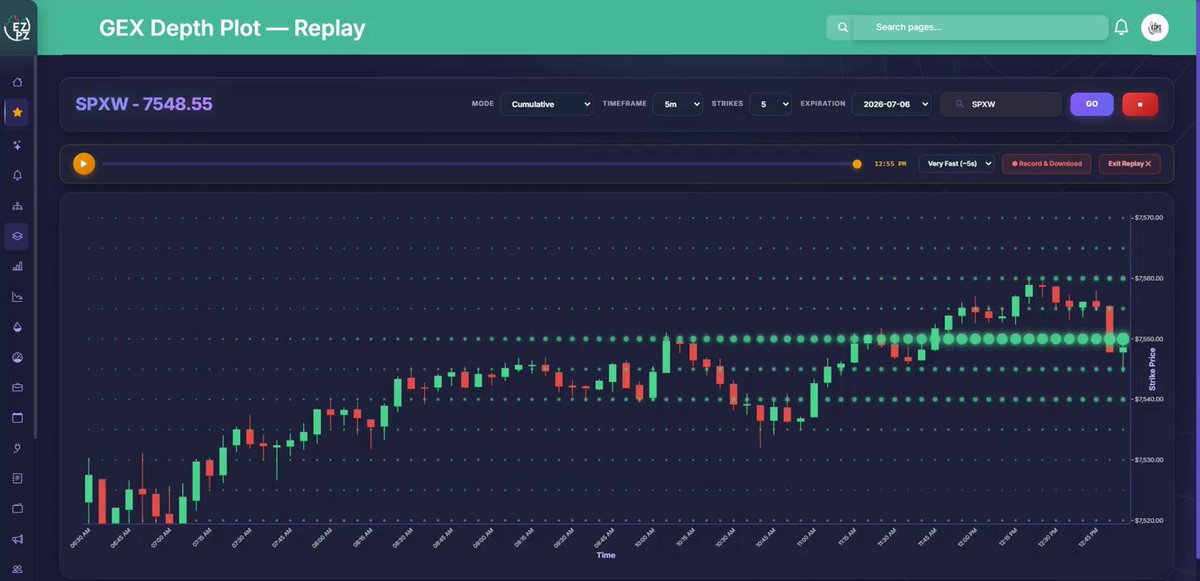The image size is (1200, 581).
Task: Open the Mode dropdown showing Cumulative
Action: 547,104
